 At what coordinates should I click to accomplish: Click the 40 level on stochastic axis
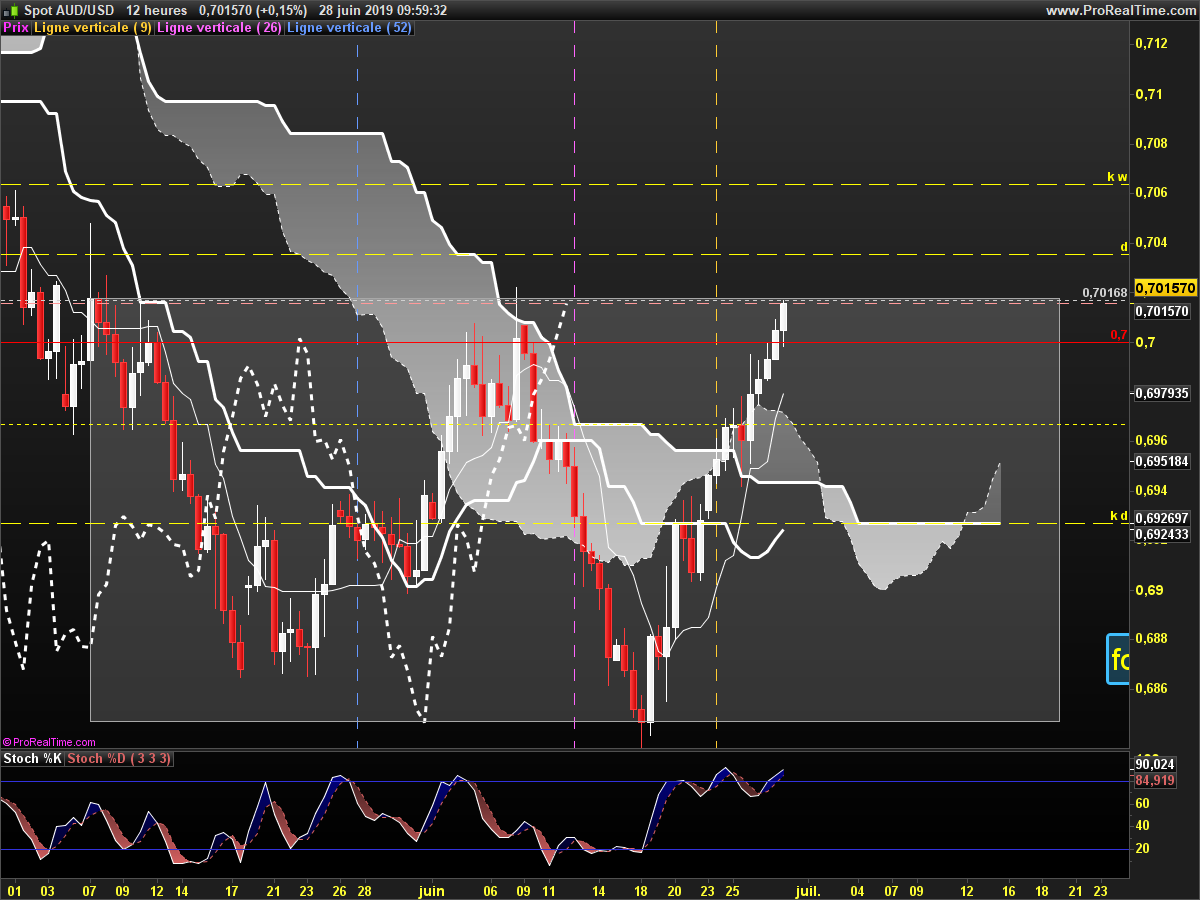pyautogui.click(x=1144, y=826)
